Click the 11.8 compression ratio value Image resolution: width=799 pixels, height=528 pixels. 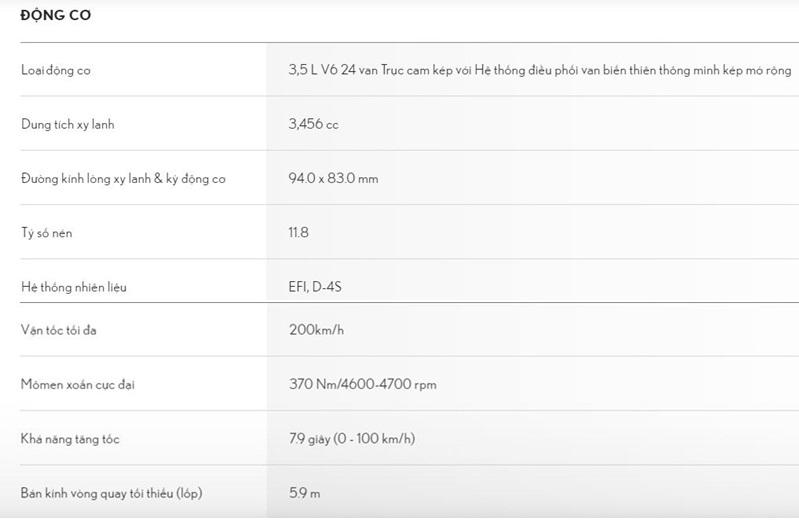pos(299,232)
